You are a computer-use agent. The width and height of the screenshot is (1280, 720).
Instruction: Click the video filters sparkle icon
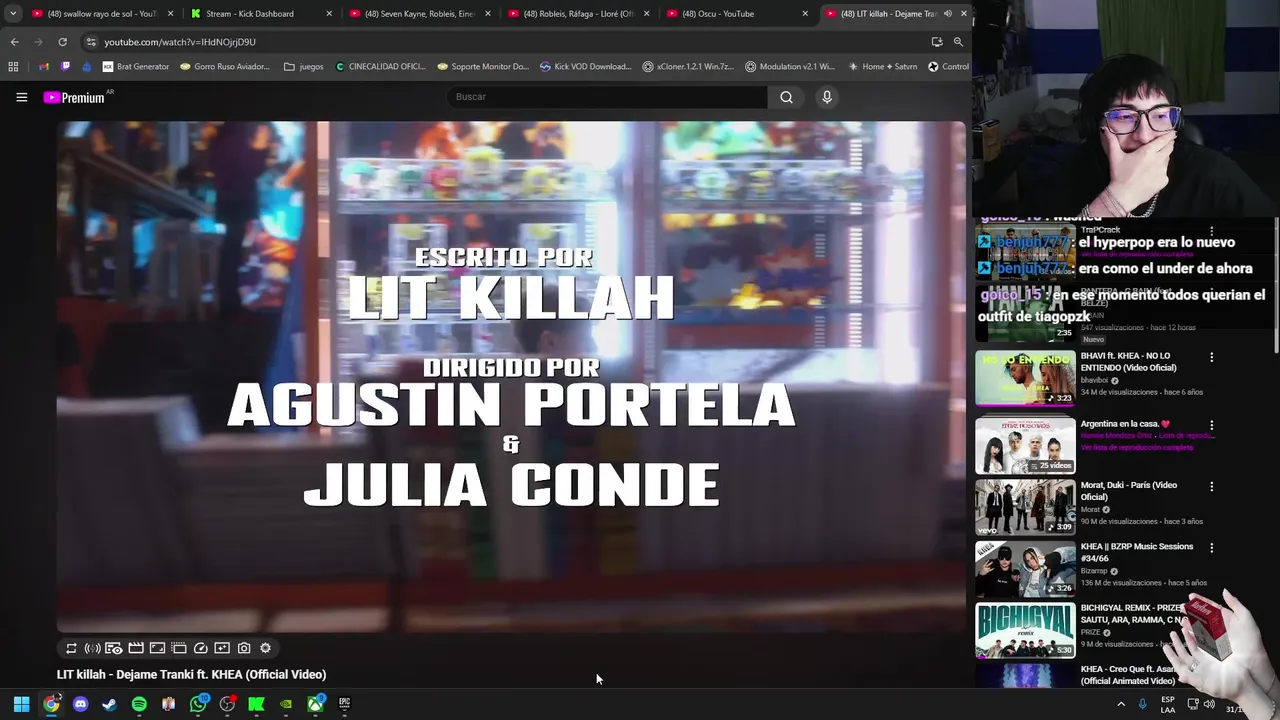[222, 648]
